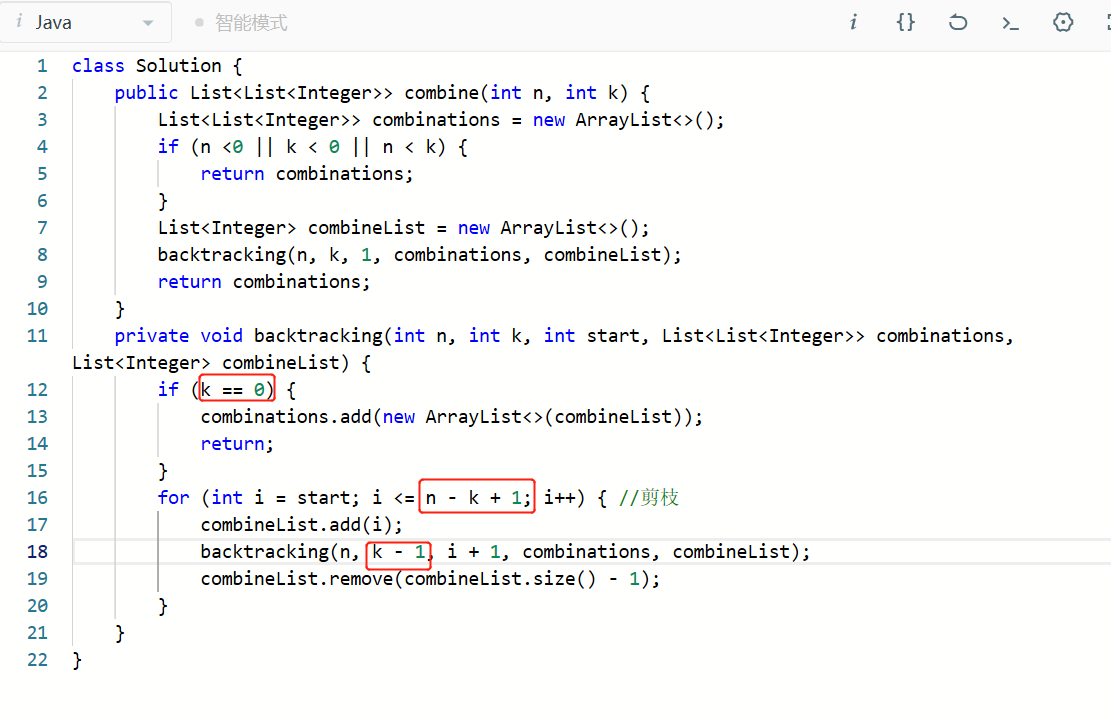Click 'combineList.add(i);' on line 17
The image size is (1111, 720).
coord(302,524)
